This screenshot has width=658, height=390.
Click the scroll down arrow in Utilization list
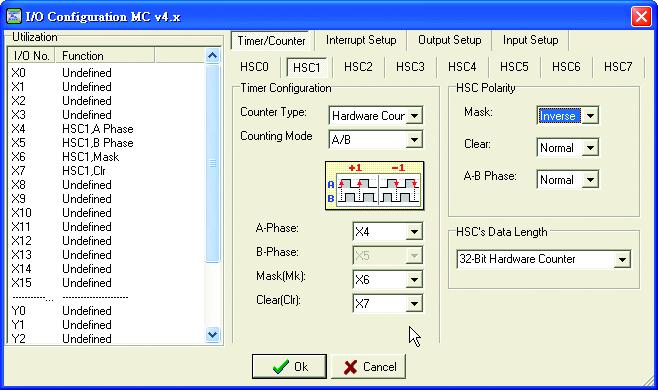(213, 335)
